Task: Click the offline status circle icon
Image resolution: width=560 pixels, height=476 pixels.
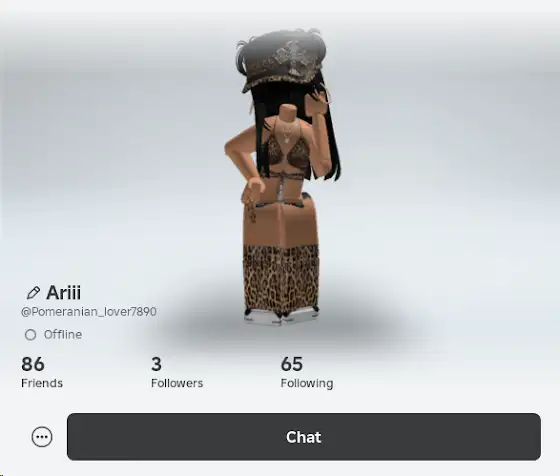Action: (30, 335)
